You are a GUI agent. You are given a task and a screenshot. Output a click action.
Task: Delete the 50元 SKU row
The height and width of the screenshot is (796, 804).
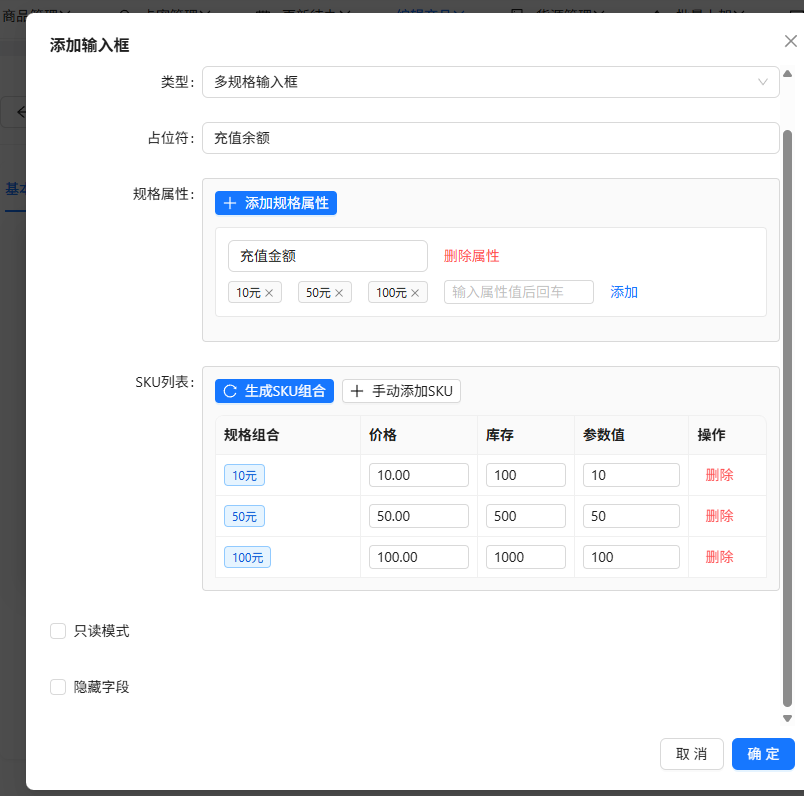719,516
